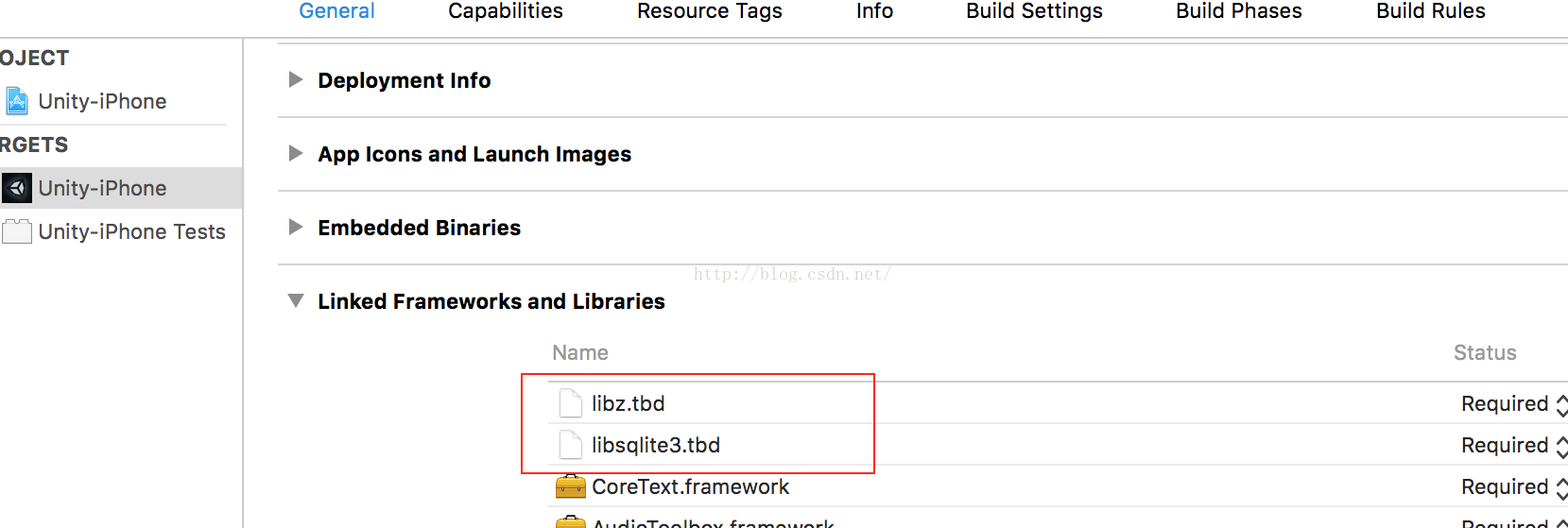Click the AudioToolbox framework toolbox icon
Image resolution: width=1568 pixels, height=528 pixels.
(571, 522)
